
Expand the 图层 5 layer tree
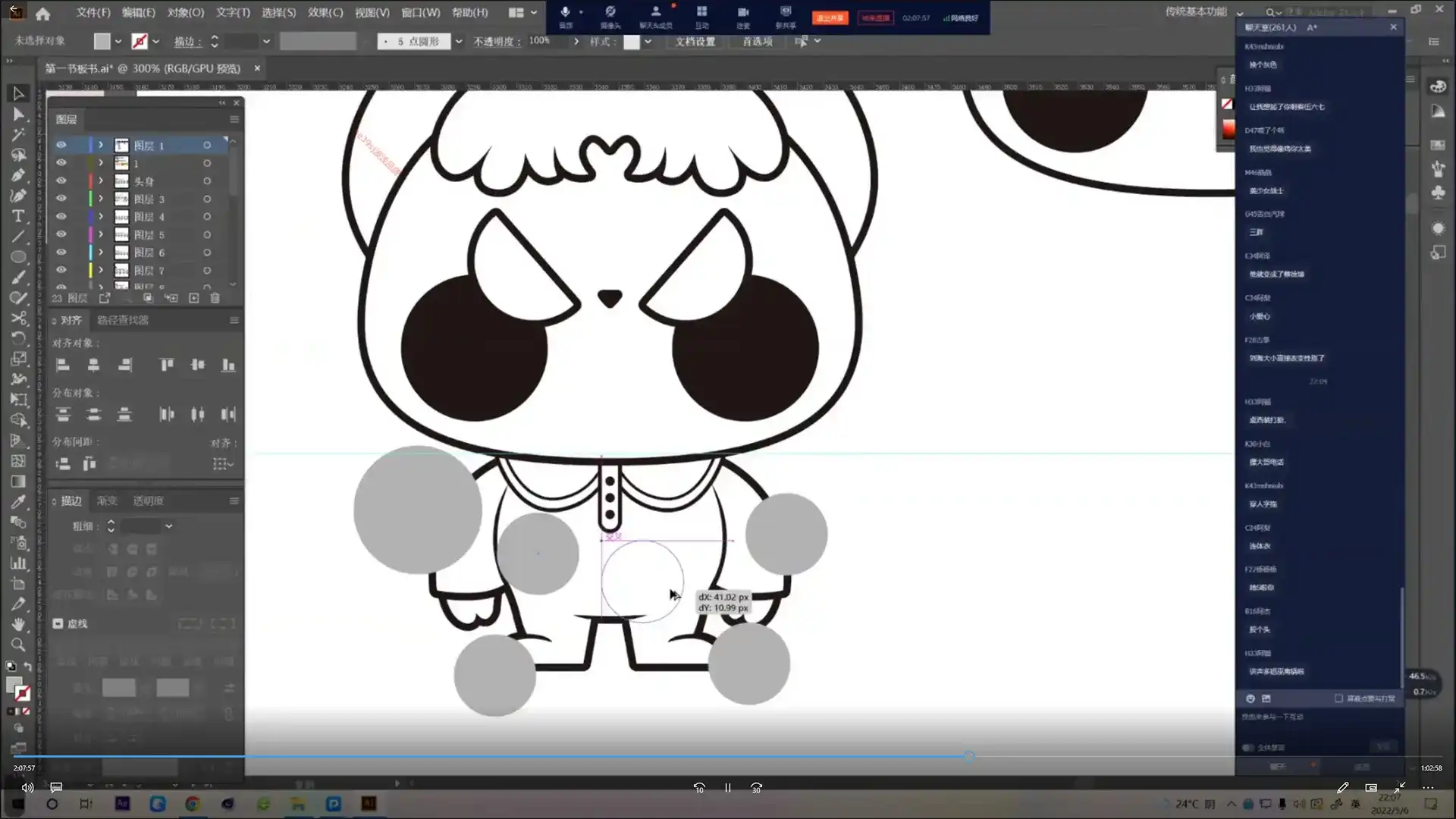(100, 234)
